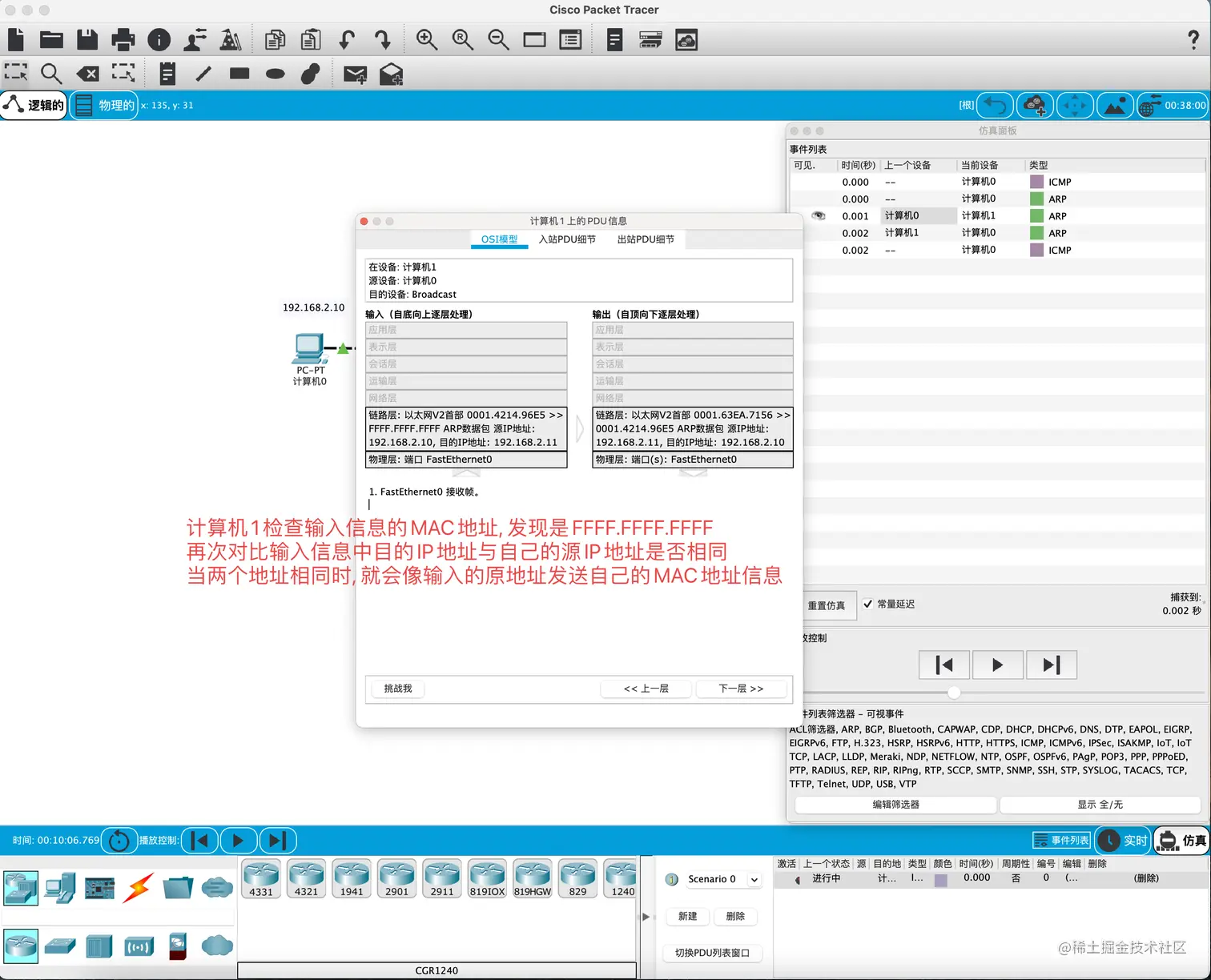Pick the 819HGW router device
The width and height of the screenshot is (1211, 980).
pos(533,878)
